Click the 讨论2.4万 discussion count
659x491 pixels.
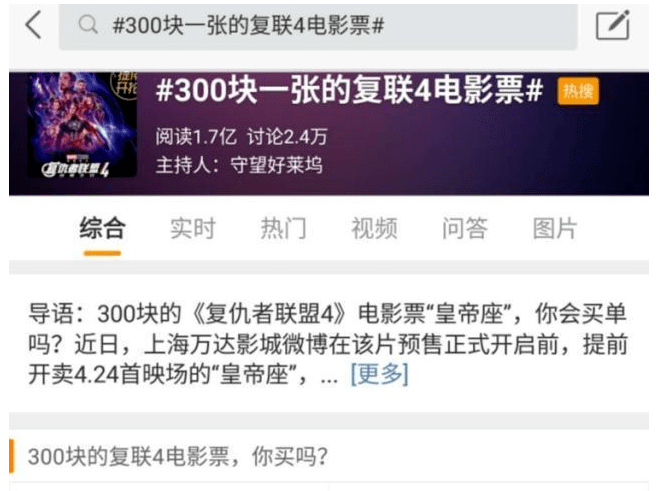tap(287, 137)
